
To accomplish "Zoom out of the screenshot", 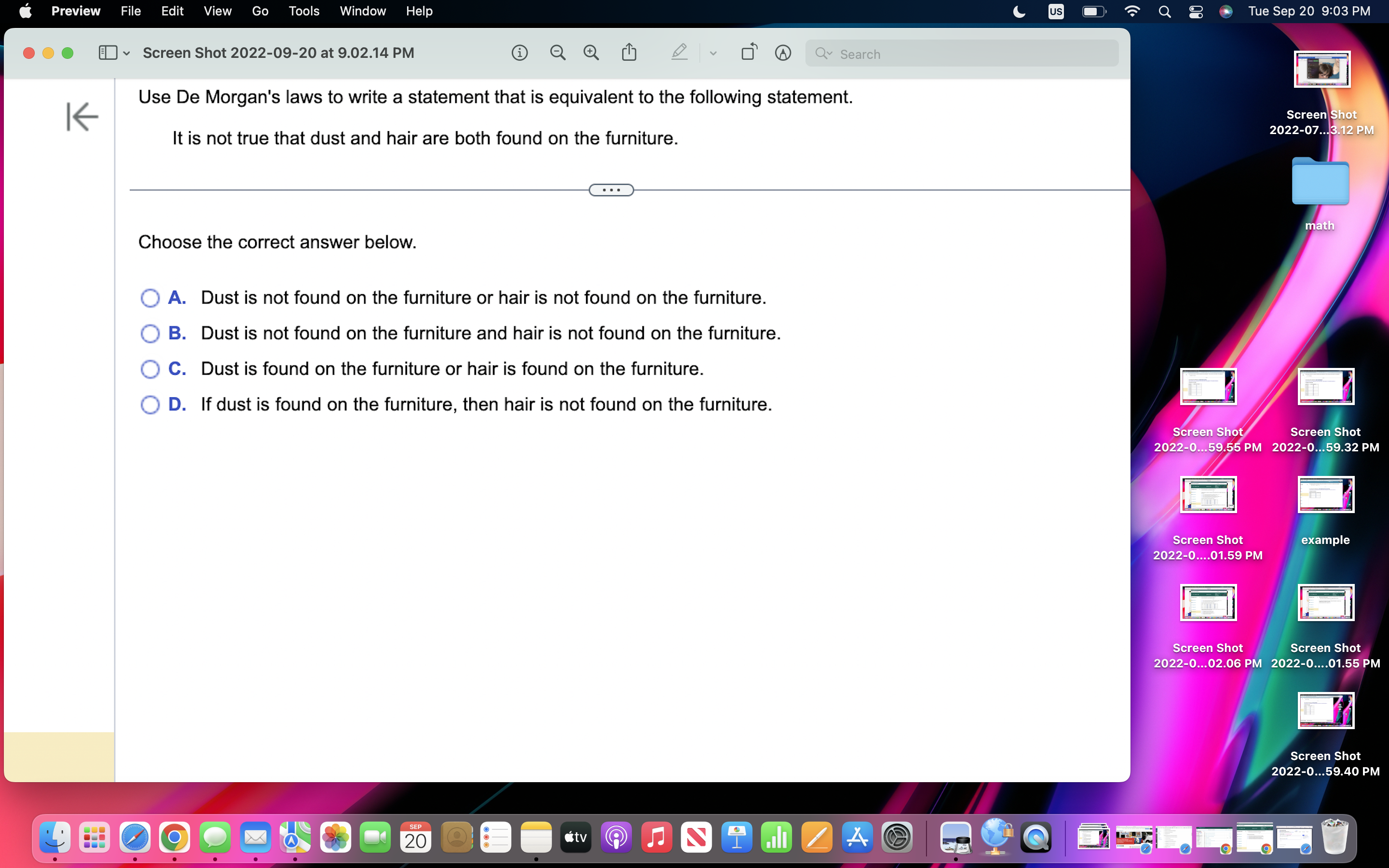I will pyautogui.click(x=558, y=52).
